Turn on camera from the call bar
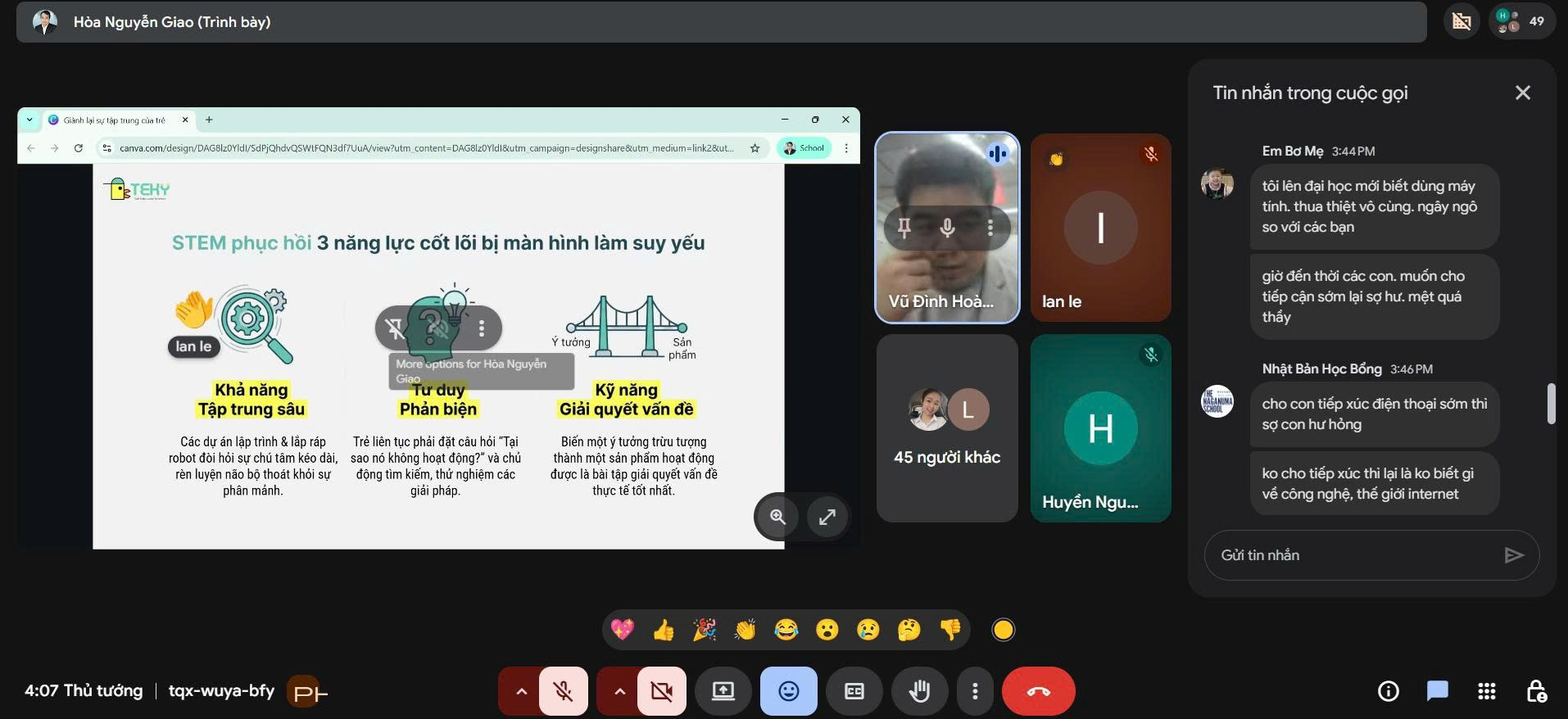Viewport: 1568px width, 719px height. pyautogui.click(x=661, y=691)
